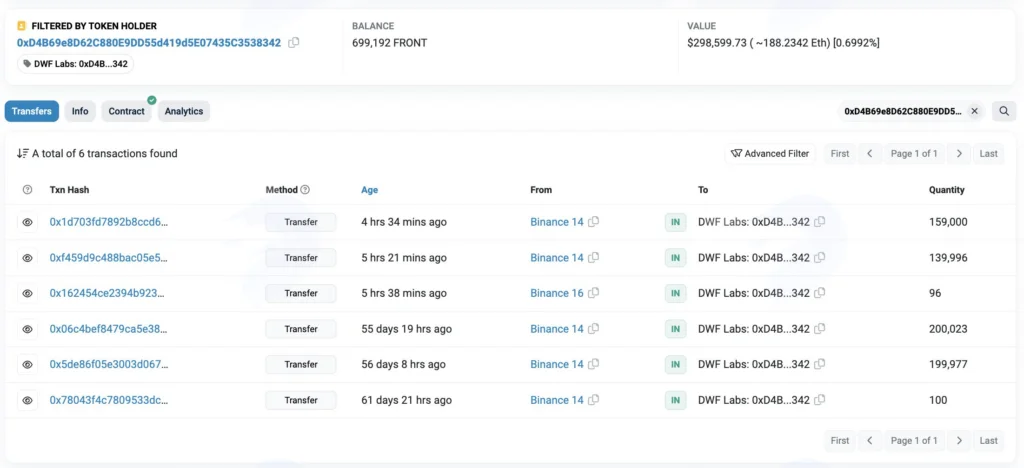Image resolution: width=1024 pixels, height=468 pixels.
Task: Click top previous page chevron
Action: coord(870,154)
